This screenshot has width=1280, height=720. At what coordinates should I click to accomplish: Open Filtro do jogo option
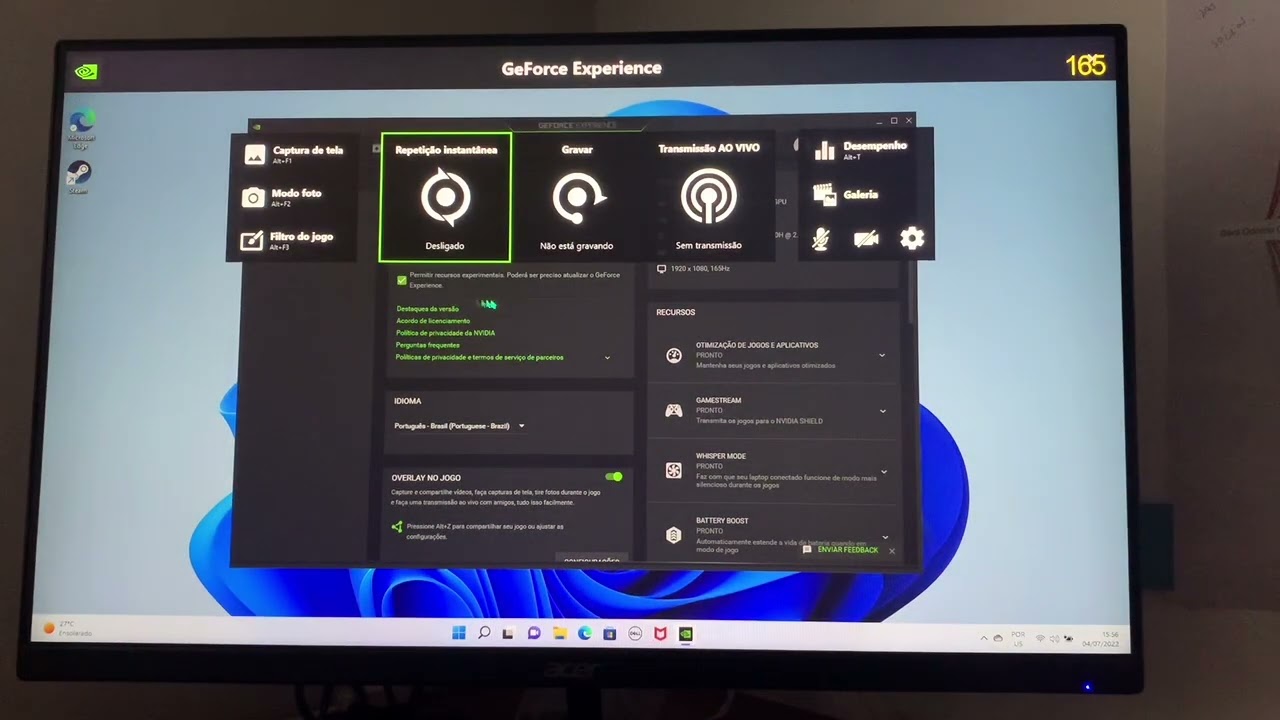pyautogui.click(x=287, y=240)
